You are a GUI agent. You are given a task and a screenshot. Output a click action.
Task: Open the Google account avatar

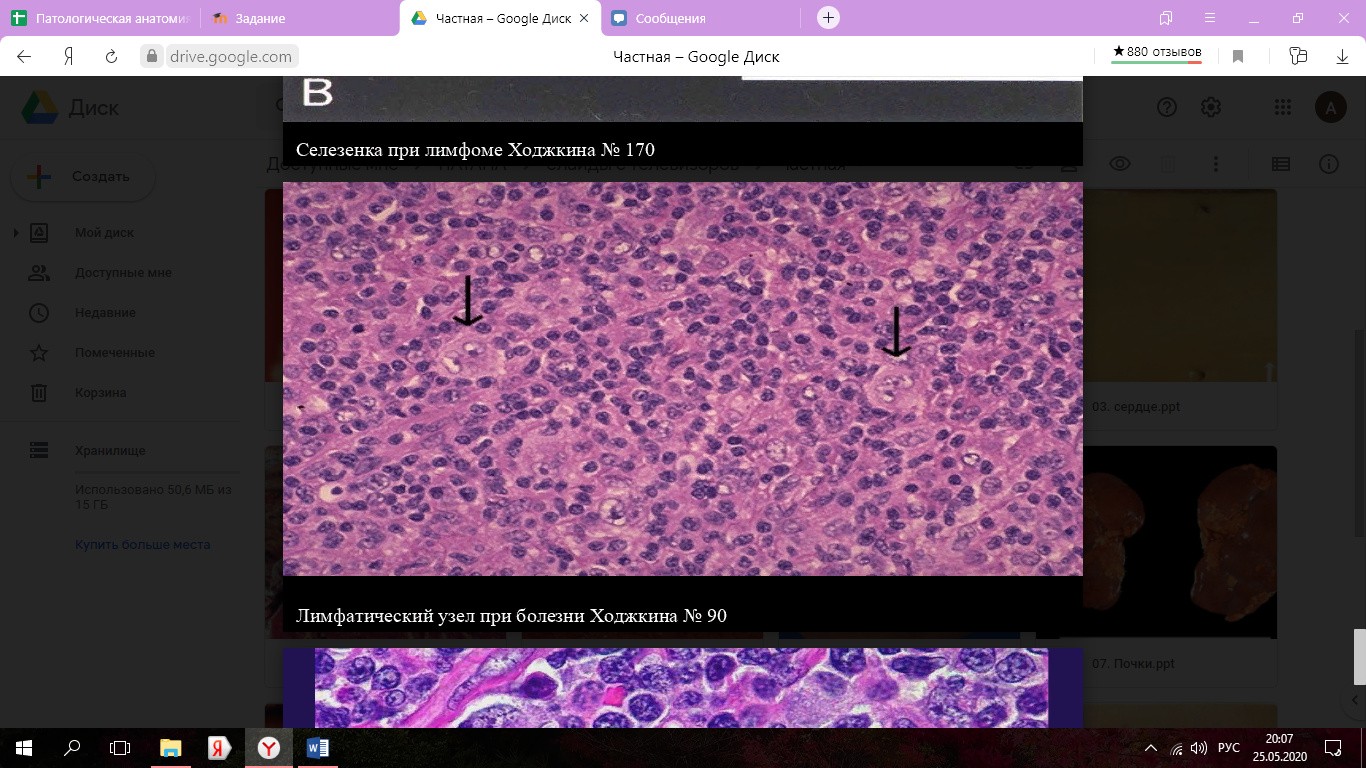tap(1330, 108)
